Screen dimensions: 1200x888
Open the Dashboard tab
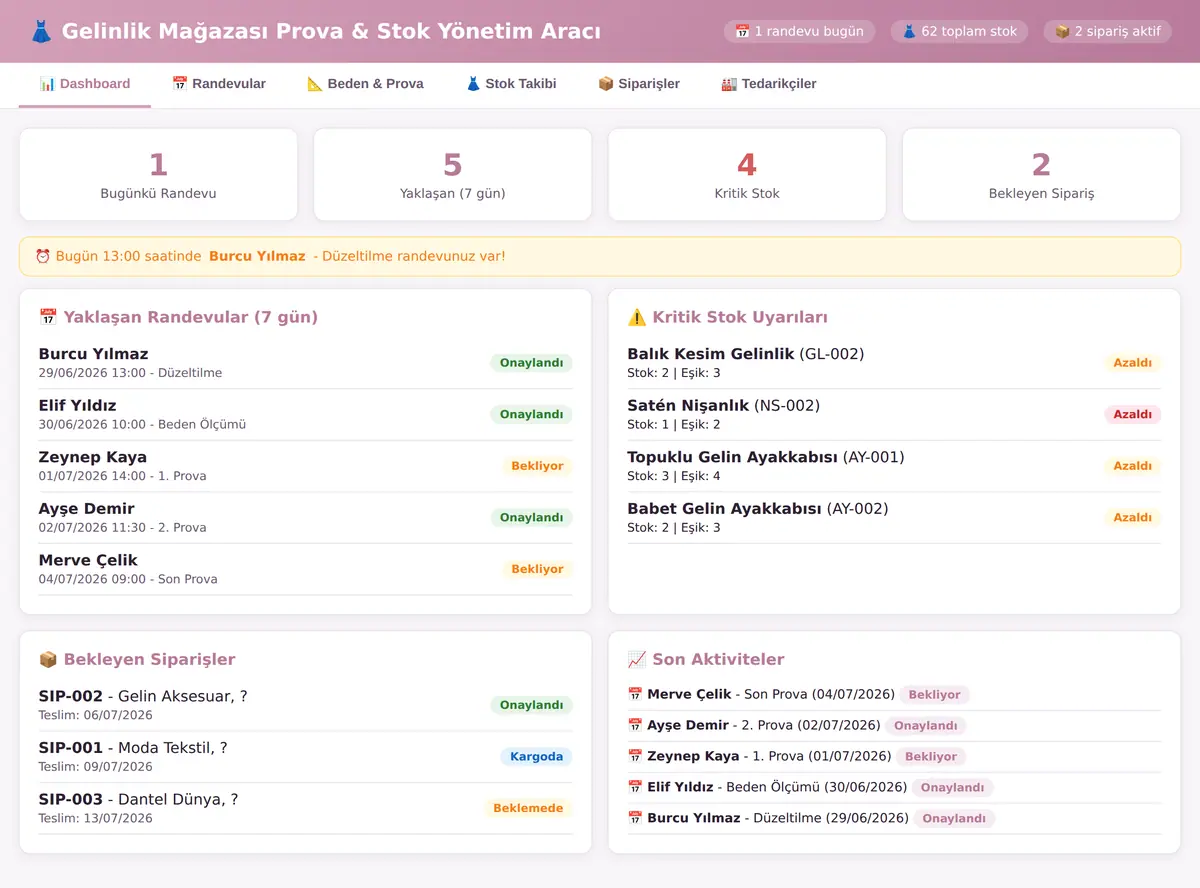(85, 84)
